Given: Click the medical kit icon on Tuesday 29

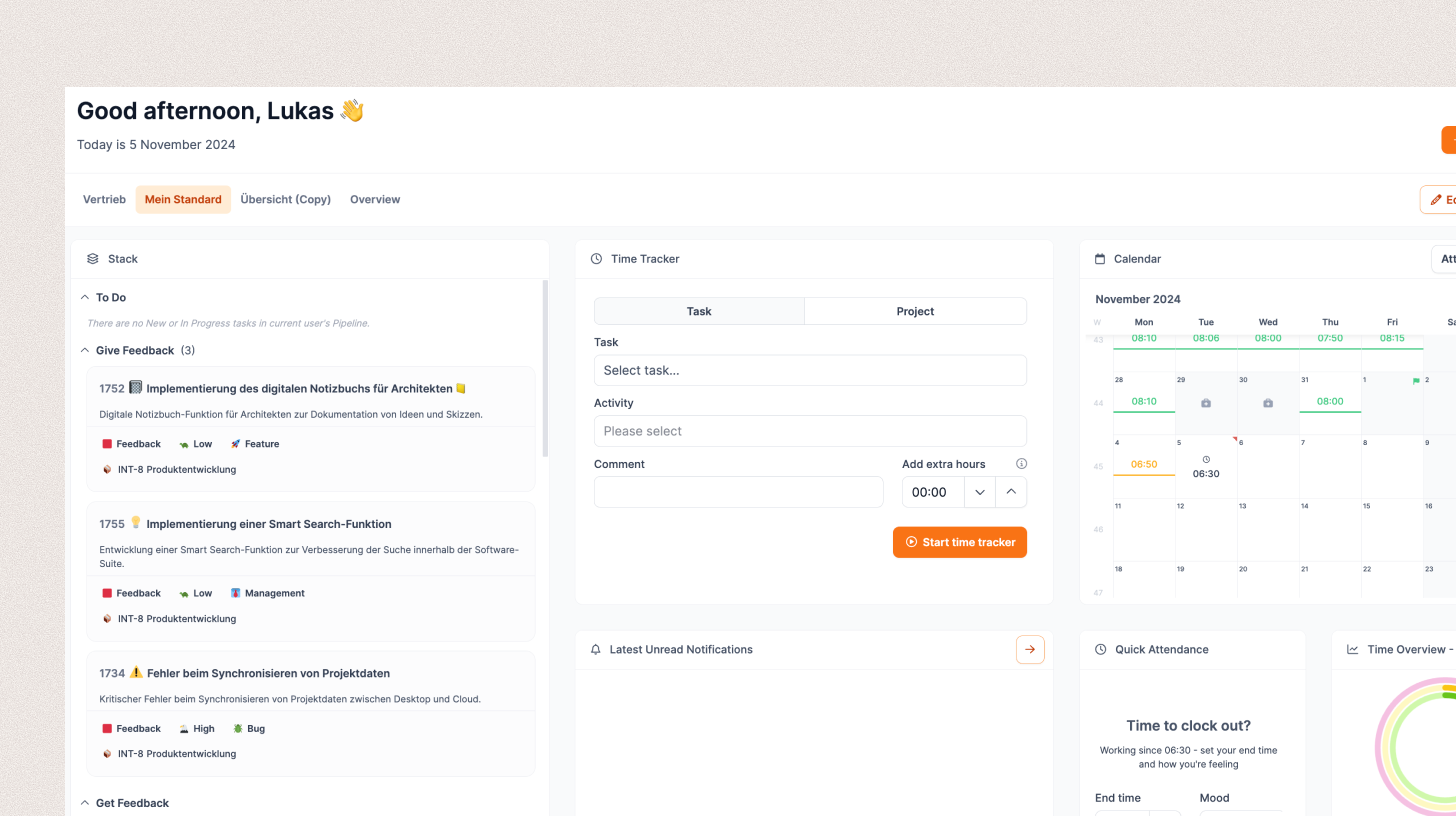Looking at the screenshot, I should click(1206, 403).
